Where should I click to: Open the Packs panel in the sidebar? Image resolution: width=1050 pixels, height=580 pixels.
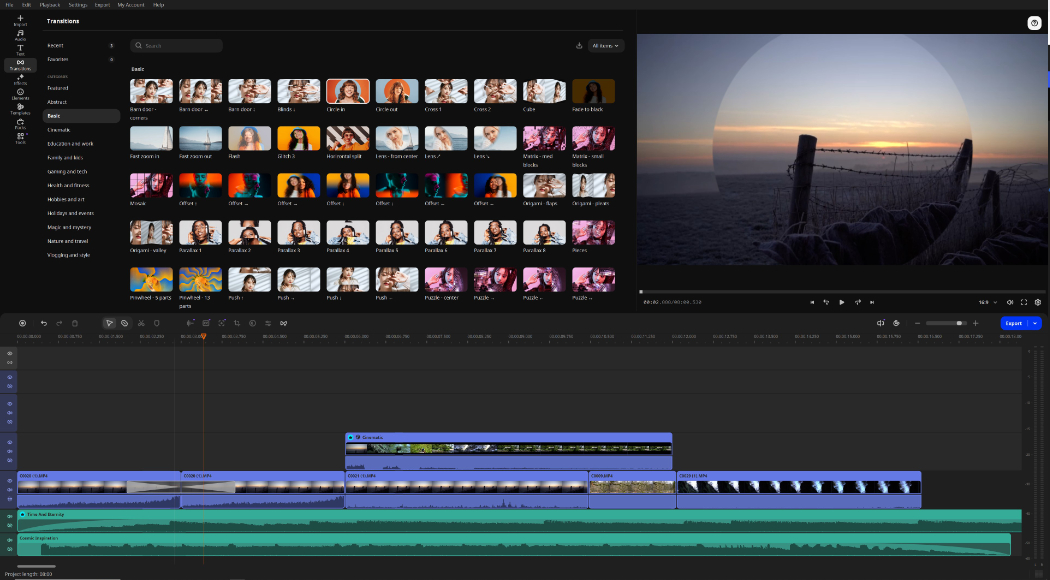(x=20, y=123)
